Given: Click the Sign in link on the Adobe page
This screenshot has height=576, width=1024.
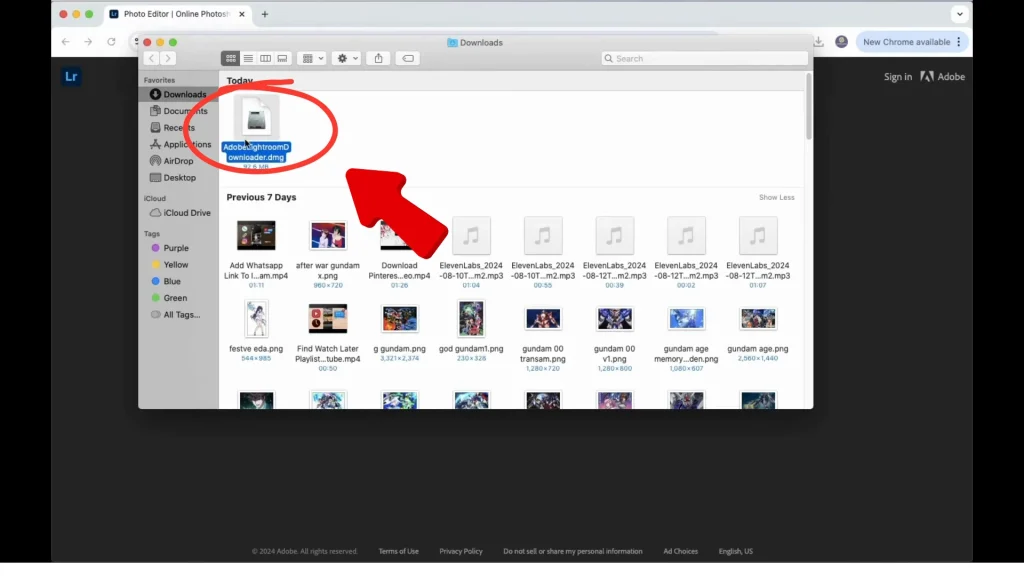Looking at the screenshot, I should tap(897, 76).
